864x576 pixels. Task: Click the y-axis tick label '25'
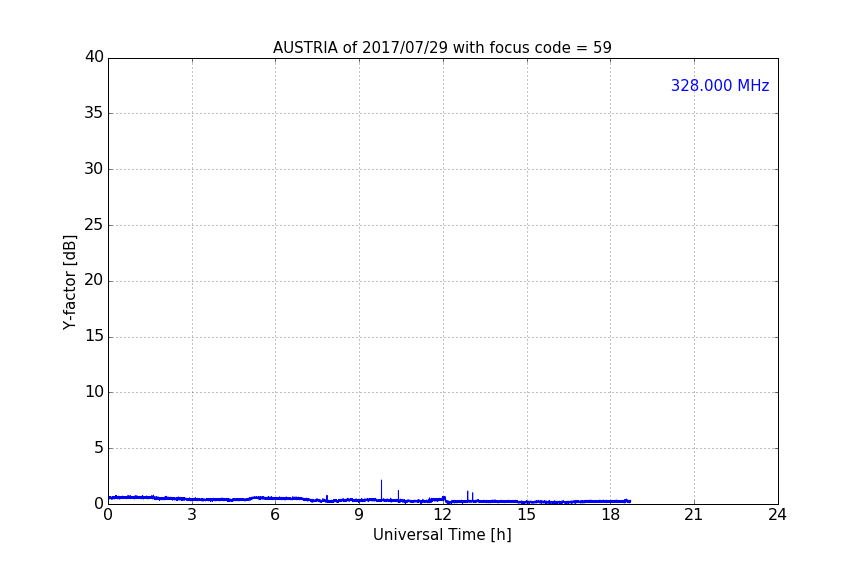coord(94,224)
